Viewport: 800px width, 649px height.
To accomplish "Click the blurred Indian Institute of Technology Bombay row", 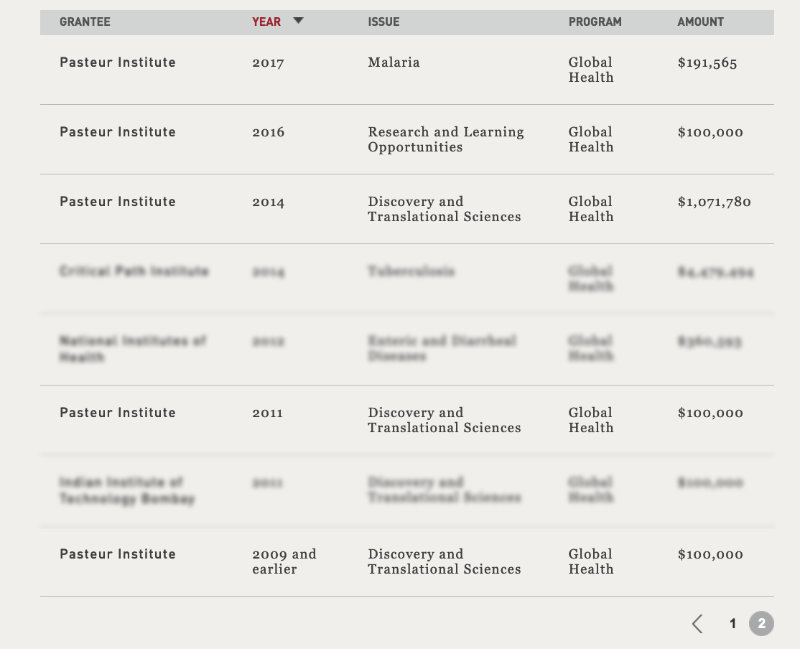I will pyautogui.click(x=407, y=490).
